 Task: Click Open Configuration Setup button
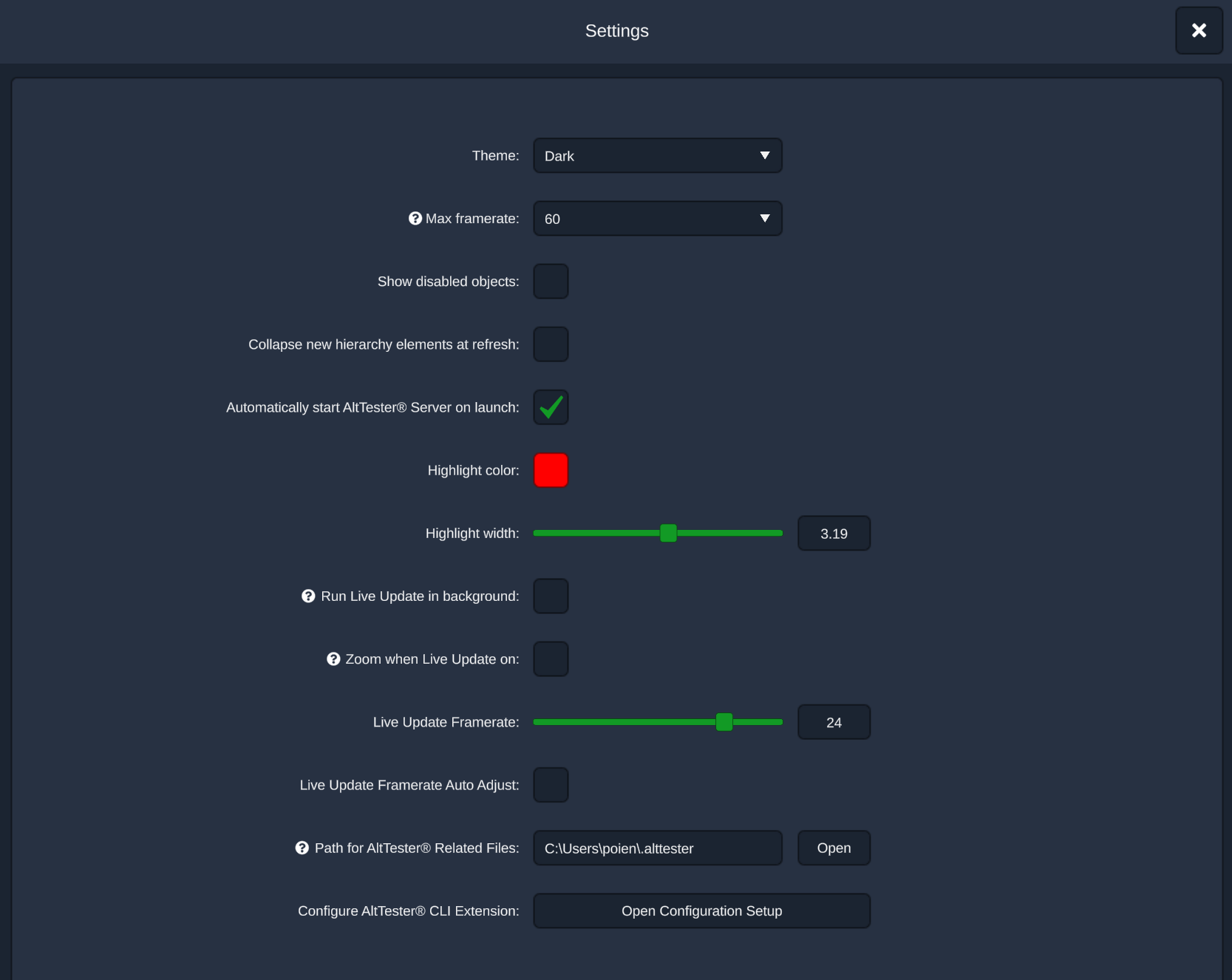[x=702, y=911]
